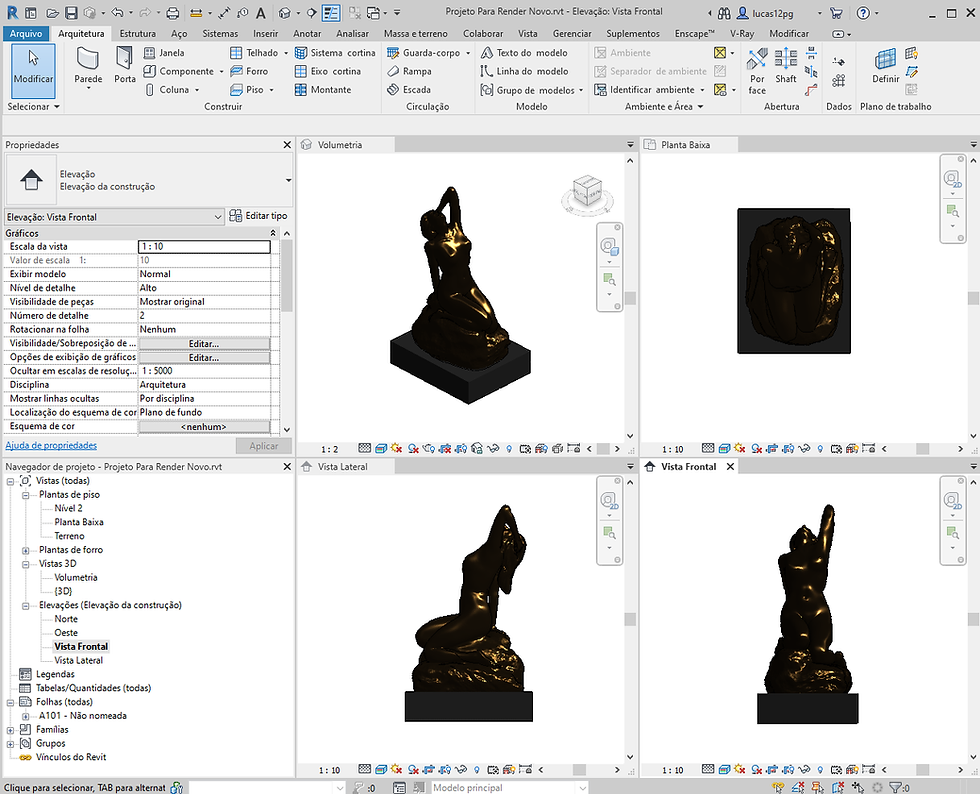This screenshot has height=794, width=980.
Task: Click detail level icon in Vista Lateral view bar
Action: [x=364, y=770]
